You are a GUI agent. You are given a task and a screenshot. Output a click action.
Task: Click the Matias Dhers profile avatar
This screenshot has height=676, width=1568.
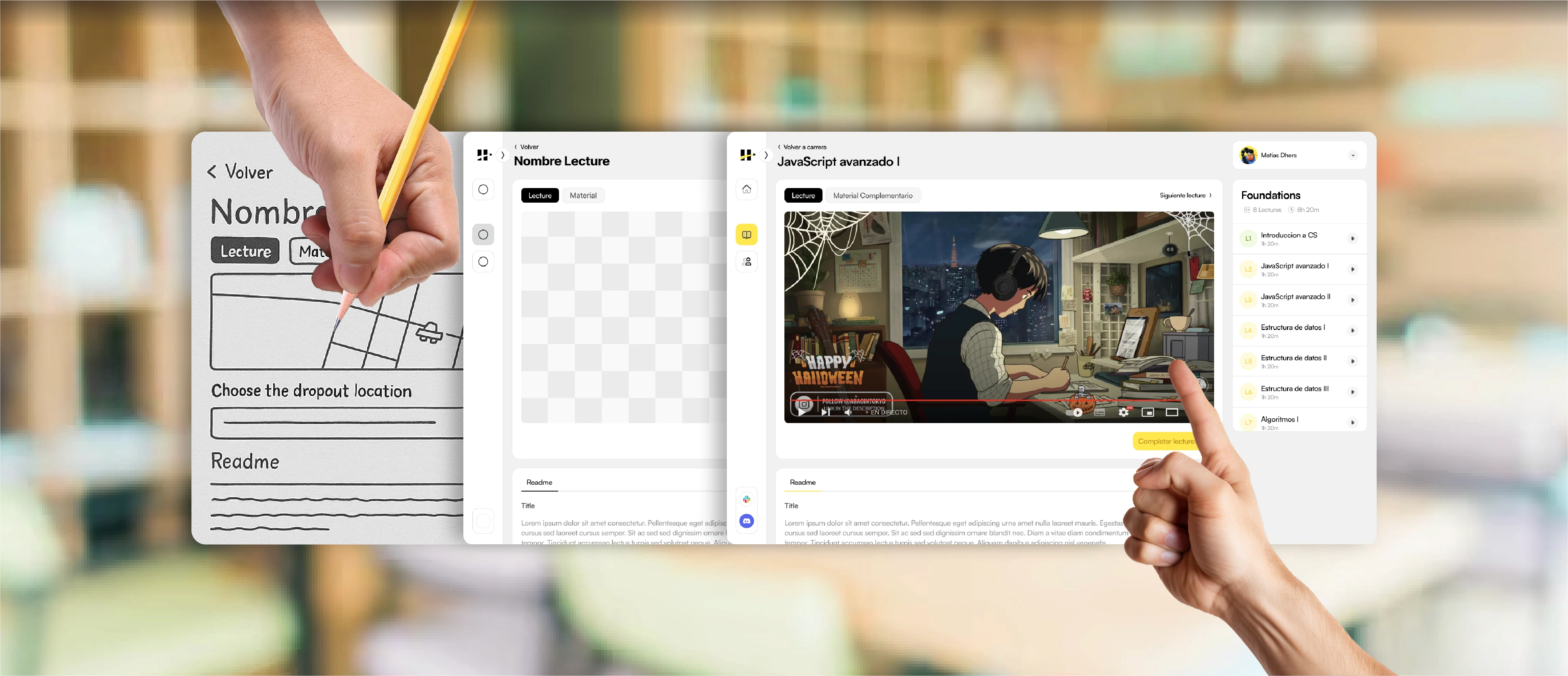(x=1249, y=155)
